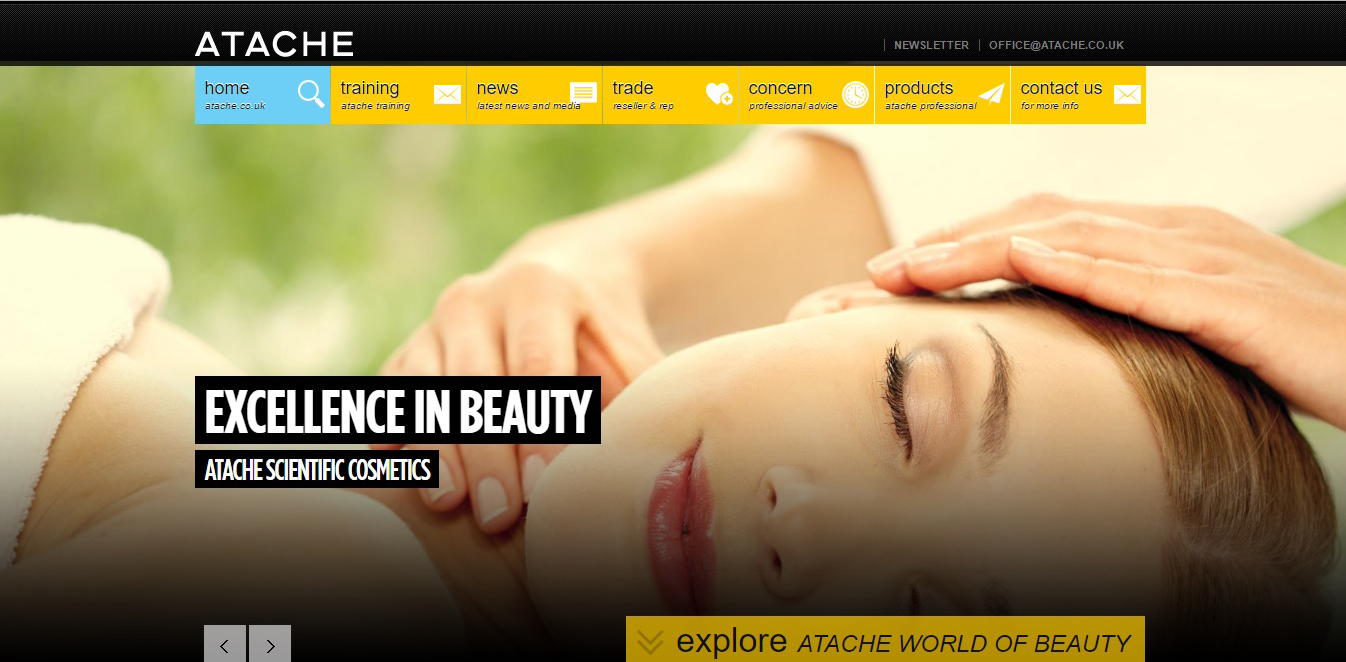Click the envelope icon beside contact us

point(1127,94)
